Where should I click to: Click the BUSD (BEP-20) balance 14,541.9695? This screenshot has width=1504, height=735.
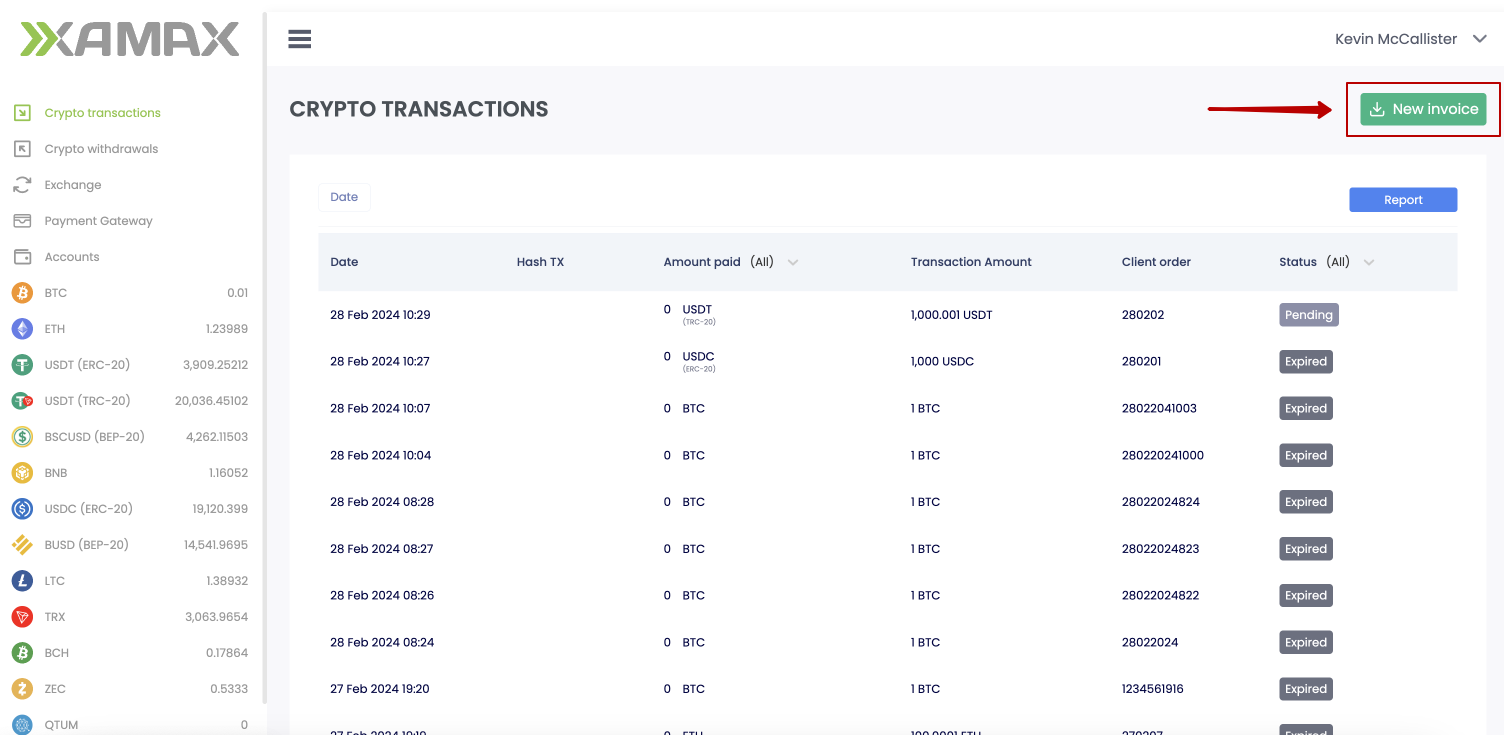click(x=216, y=545)
